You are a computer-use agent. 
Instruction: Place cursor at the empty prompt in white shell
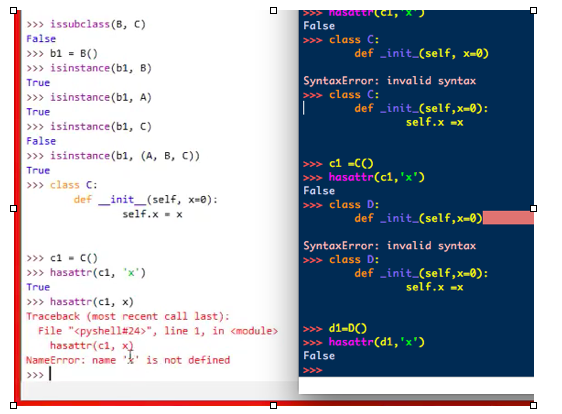click(50, 375)
